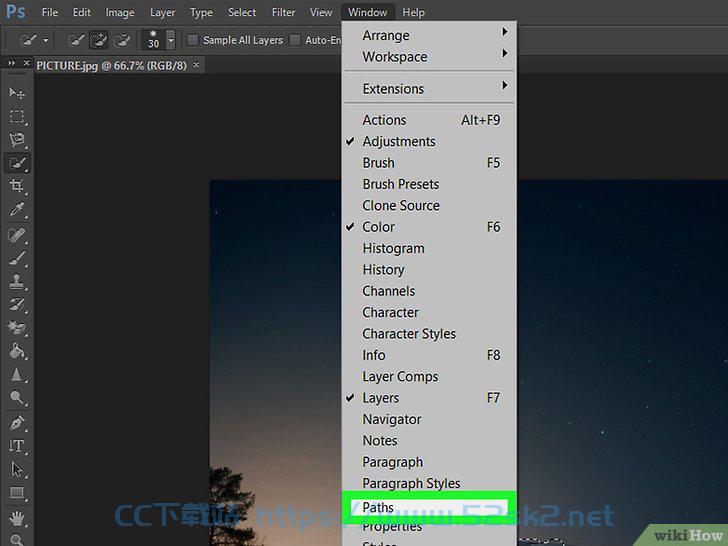This screenshot has height=546, width=728.
Task: Open the Help menu
Action: pyautogui.click(x=413, y=13)
